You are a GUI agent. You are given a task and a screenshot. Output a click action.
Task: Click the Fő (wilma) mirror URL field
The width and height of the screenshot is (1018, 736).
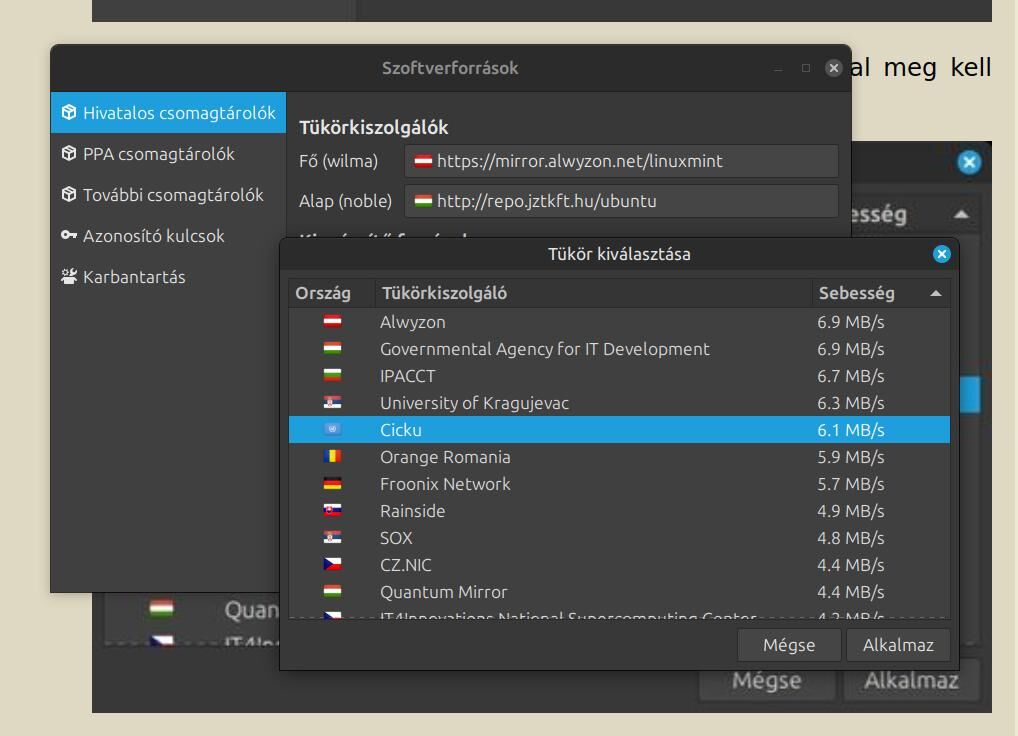tap(621, 161)
